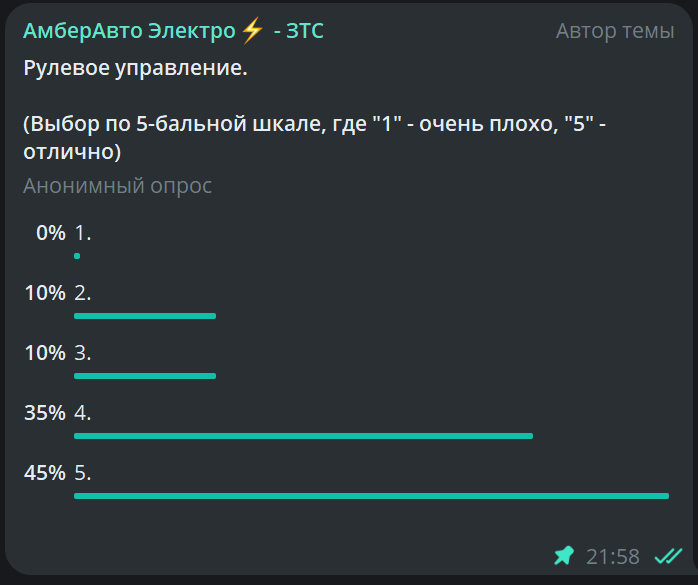Select poll option 5 with 45%
The height and width of the screenshot is (585, 698).
(x=83, y=473)
